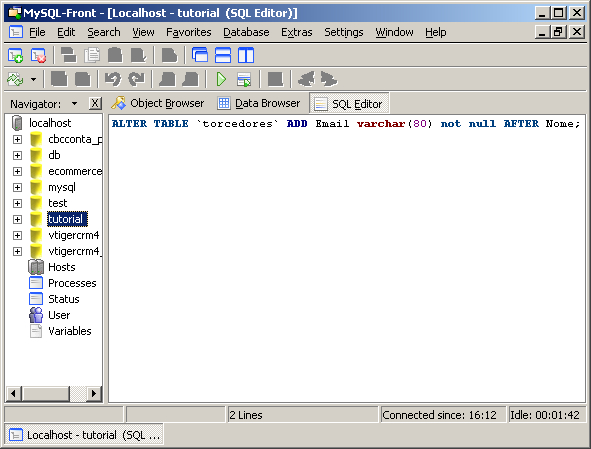Open the Search menu
This screenshot has width=591, height=449.
(104, 32)
